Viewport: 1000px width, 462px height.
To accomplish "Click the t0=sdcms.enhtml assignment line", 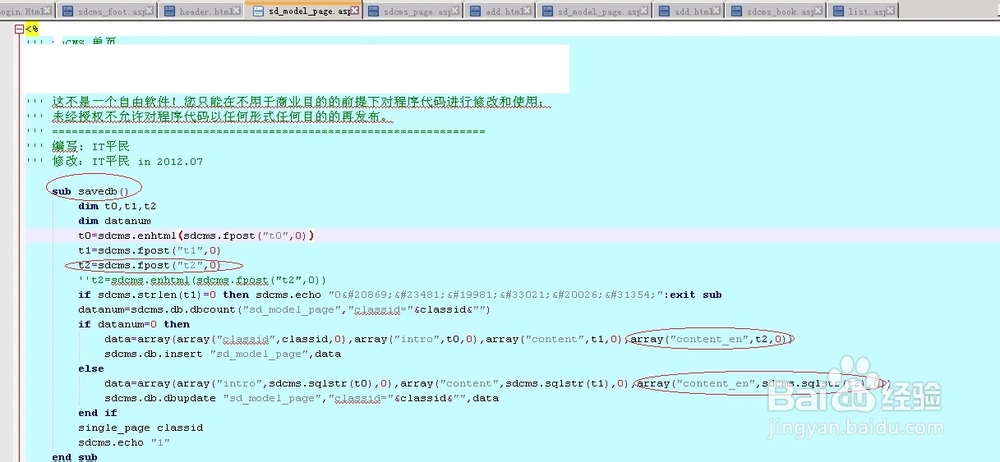I will click(x=196, y=235).
